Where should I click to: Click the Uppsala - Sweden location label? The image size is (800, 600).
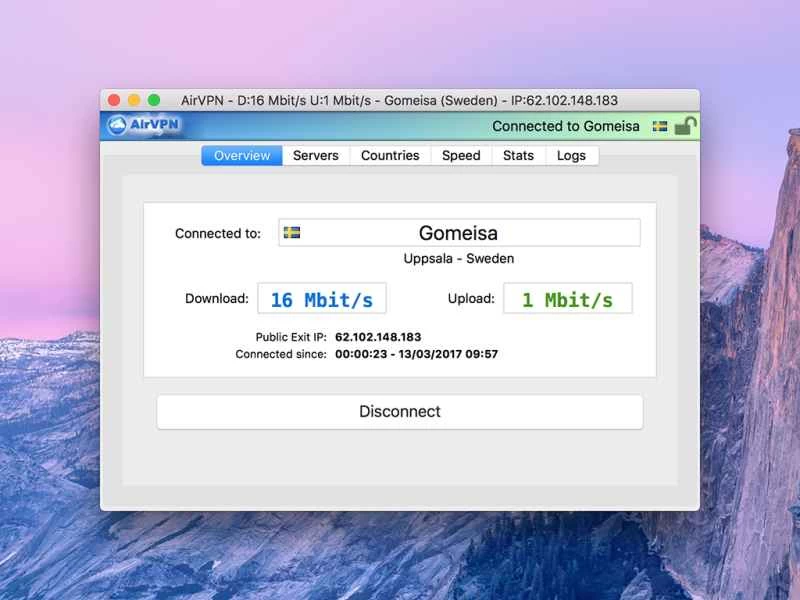(460, 258)
